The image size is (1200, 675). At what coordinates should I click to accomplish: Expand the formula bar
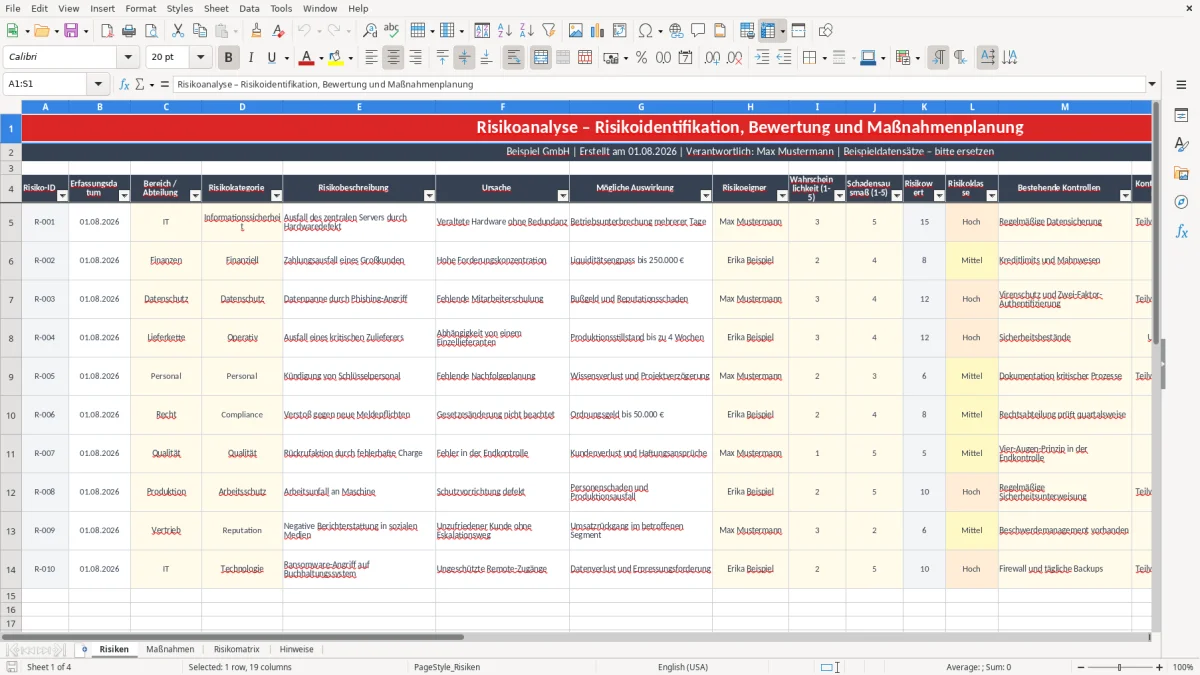click(1152, 84)
